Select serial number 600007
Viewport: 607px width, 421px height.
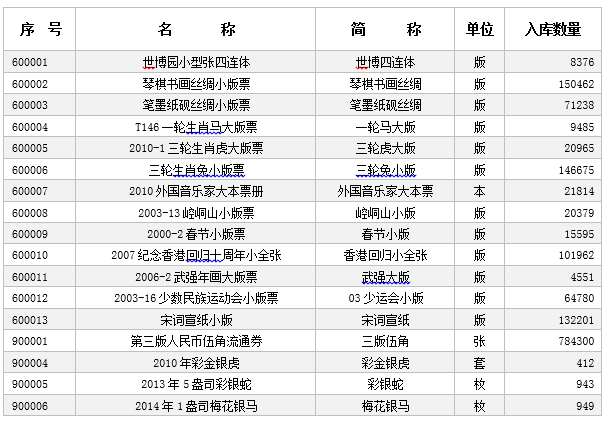click(x=30, y=191)
